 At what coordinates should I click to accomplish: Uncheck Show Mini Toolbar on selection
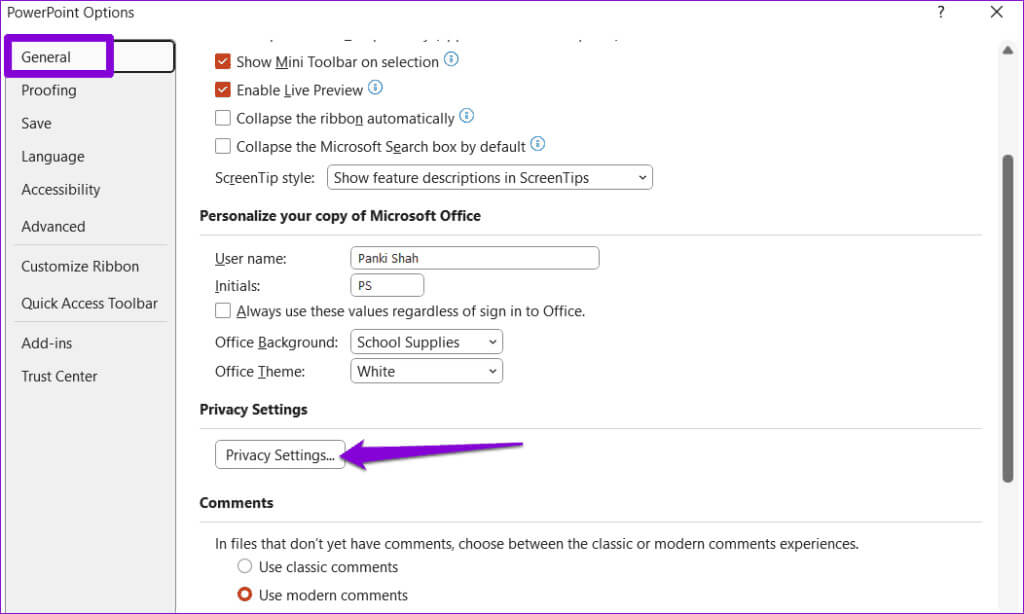223,62
